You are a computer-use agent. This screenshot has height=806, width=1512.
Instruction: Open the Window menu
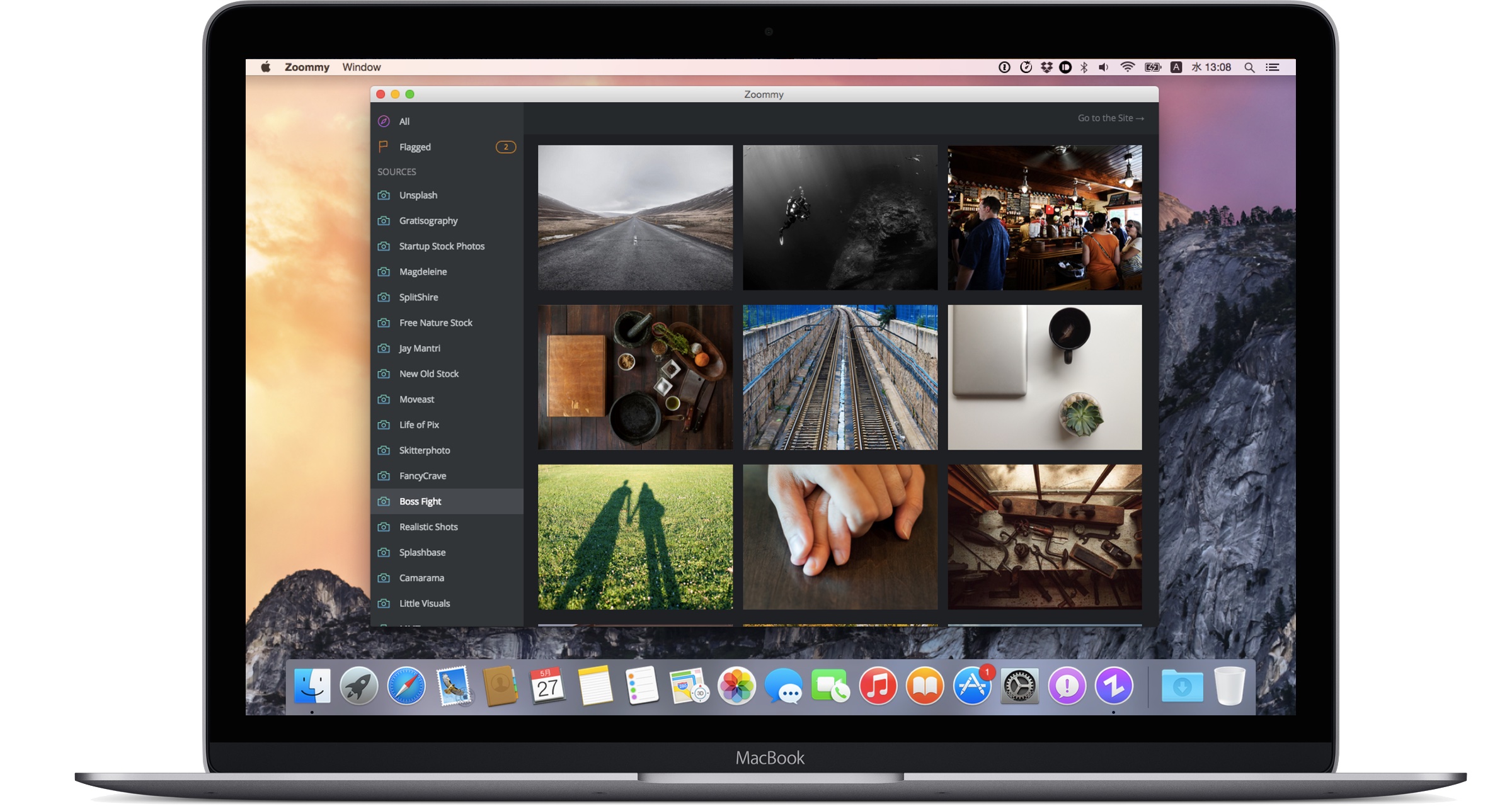click(361, 67)
